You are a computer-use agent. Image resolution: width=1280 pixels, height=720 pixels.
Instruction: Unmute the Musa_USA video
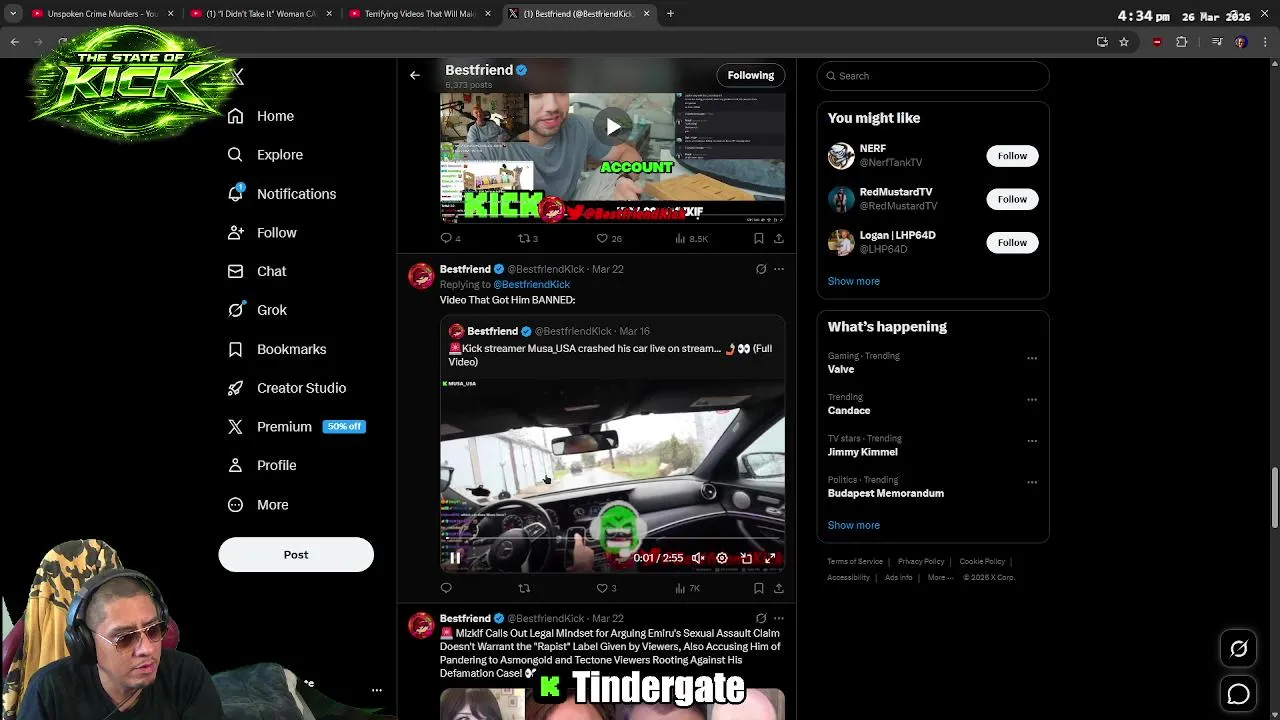[698, 558]
